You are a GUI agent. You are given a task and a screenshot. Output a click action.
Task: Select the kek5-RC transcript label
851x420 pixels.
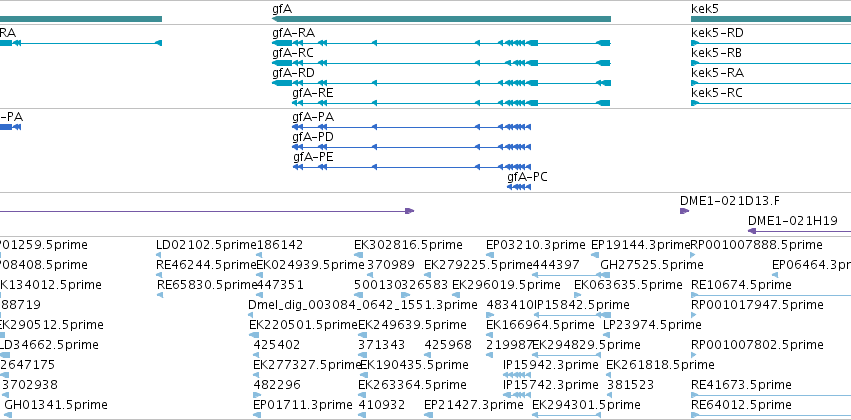[x=716, y=93]
